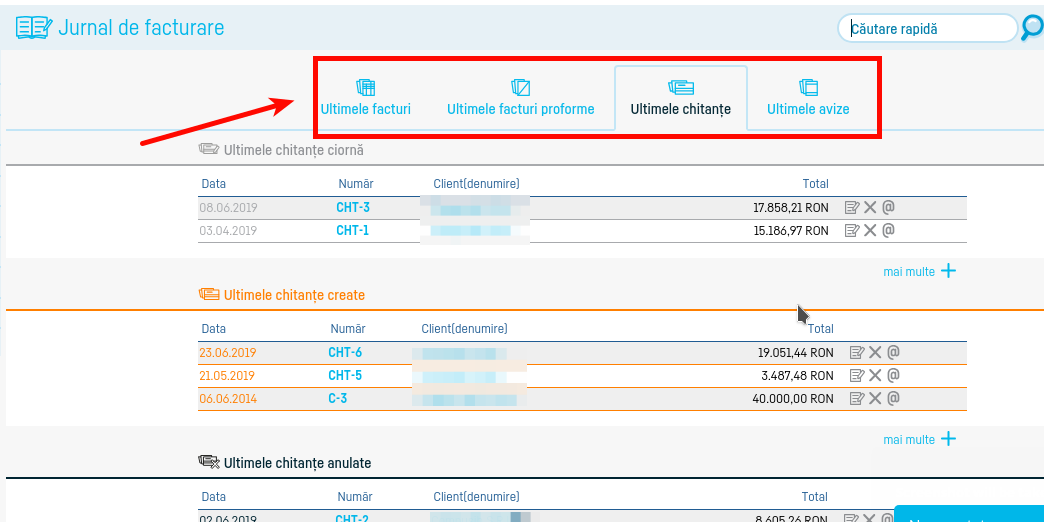Delete receipt CHT-5 with X icon
This screenshot has width=1044, height=522.
[x=875, y=375]
